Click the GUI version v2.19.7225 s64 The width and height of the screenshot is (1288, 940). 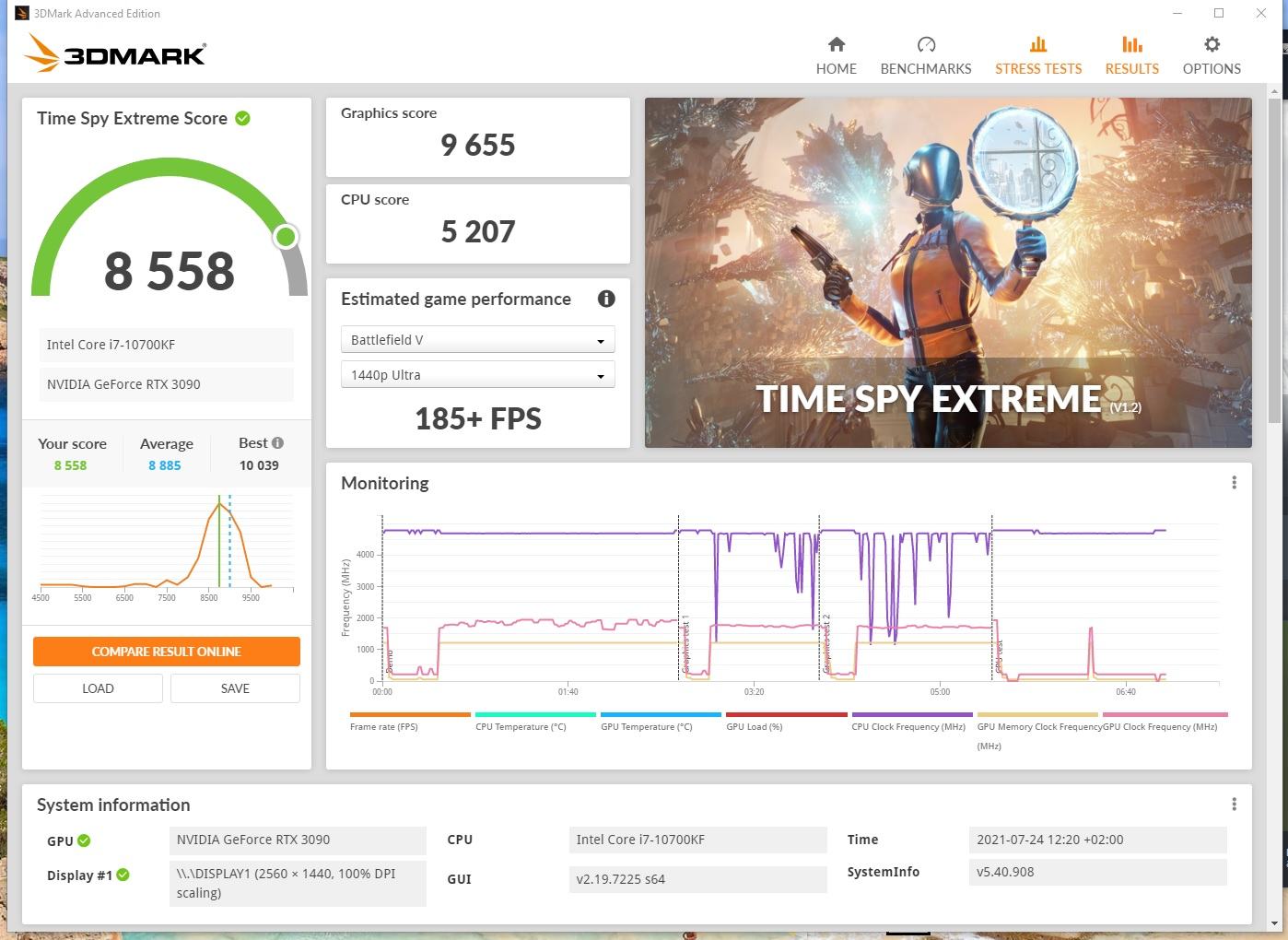(697, 879)
